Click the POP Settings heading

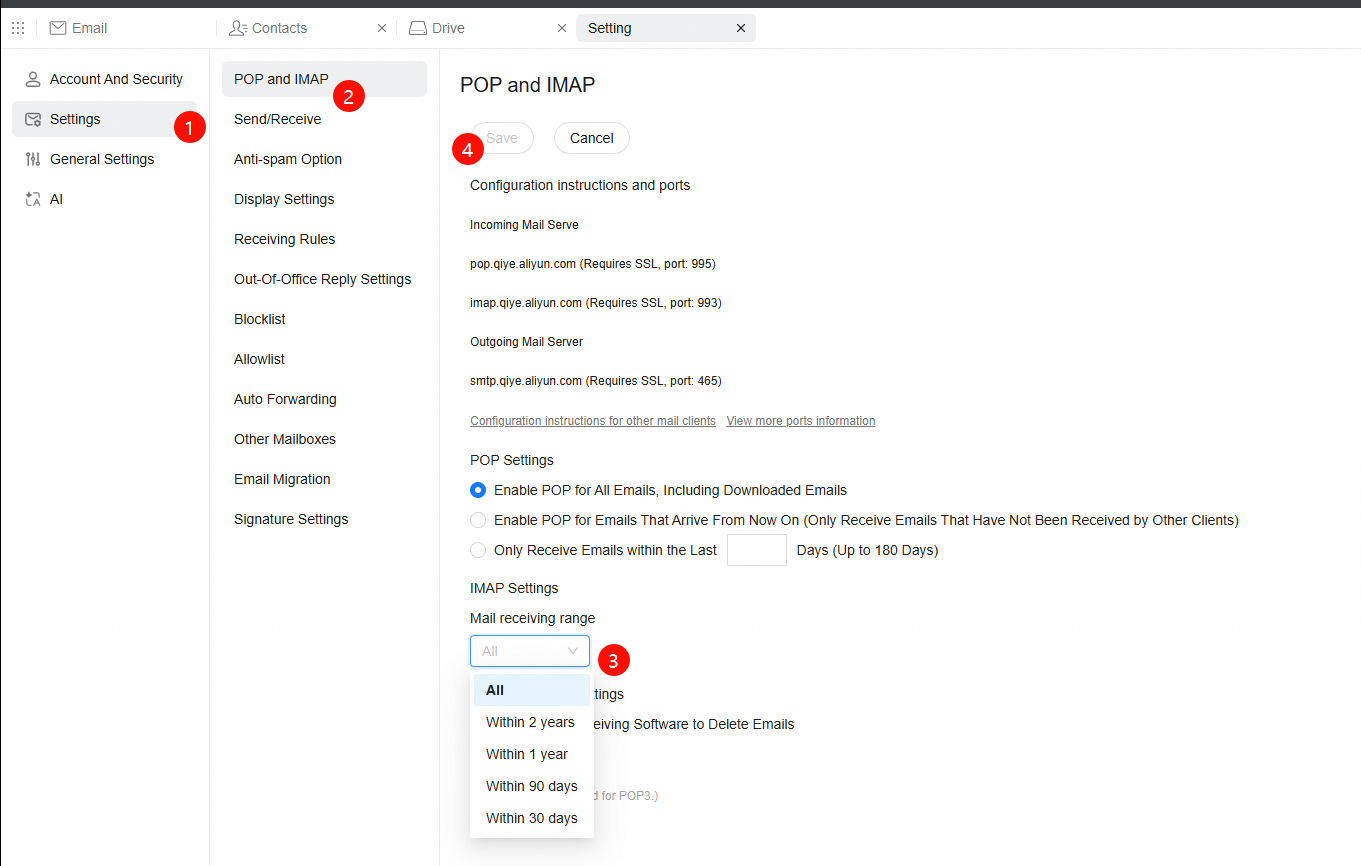(x=512, y=460)
